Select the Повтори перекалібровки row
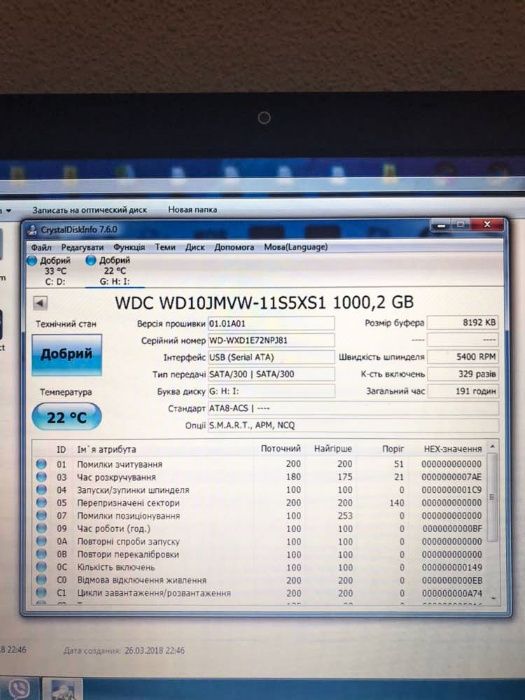 coord(259,554)
